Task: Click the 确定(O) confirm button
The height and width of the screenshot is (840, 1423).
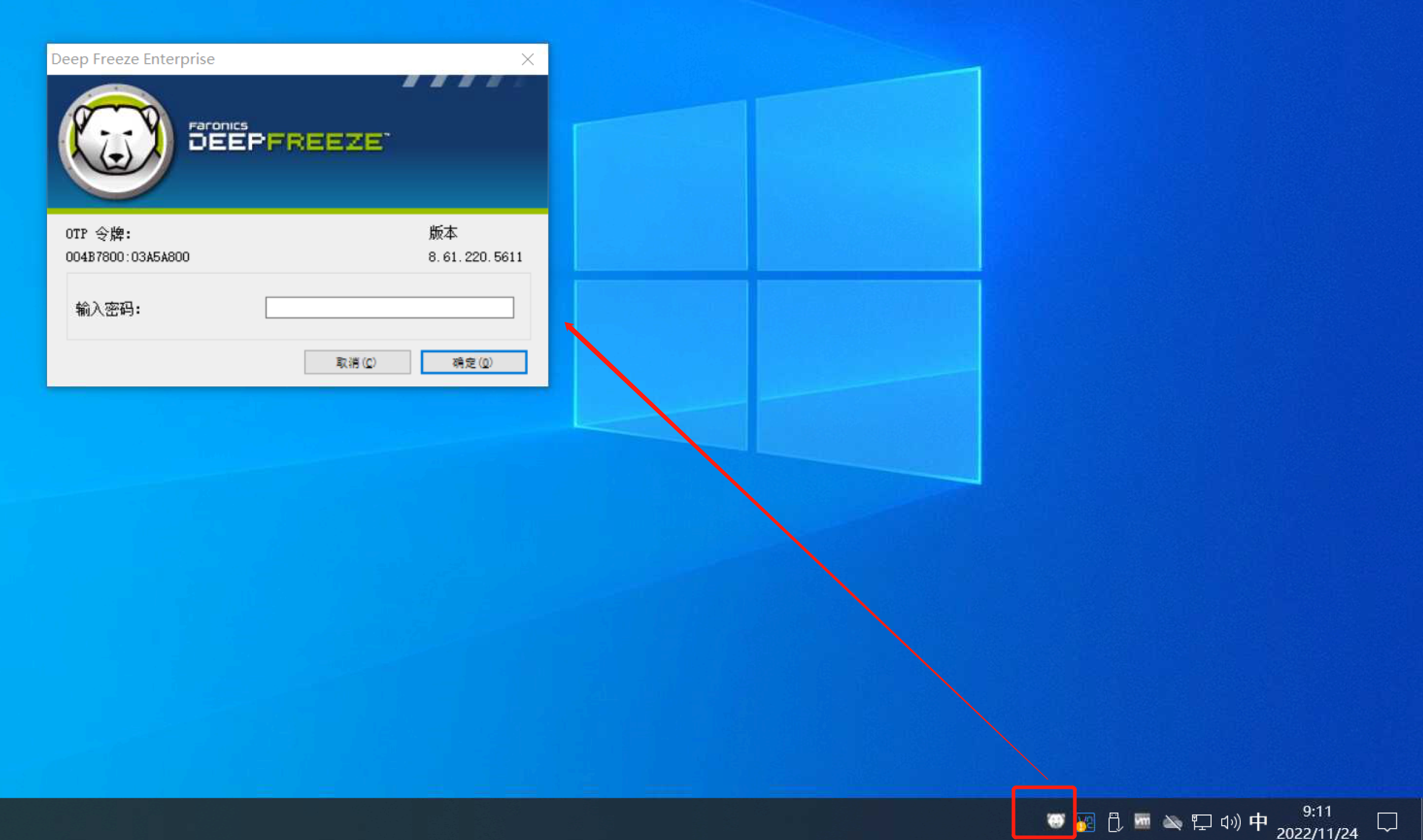Action: 474,362
